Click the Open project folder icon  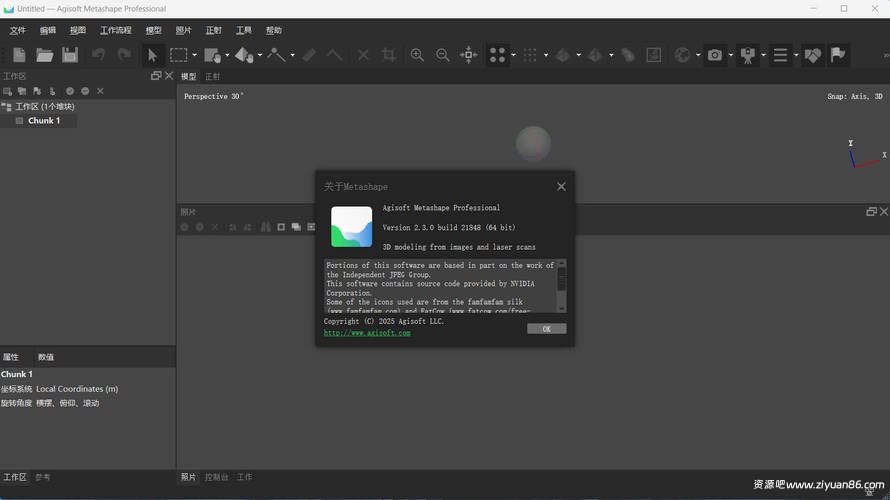tap(45, 55)
